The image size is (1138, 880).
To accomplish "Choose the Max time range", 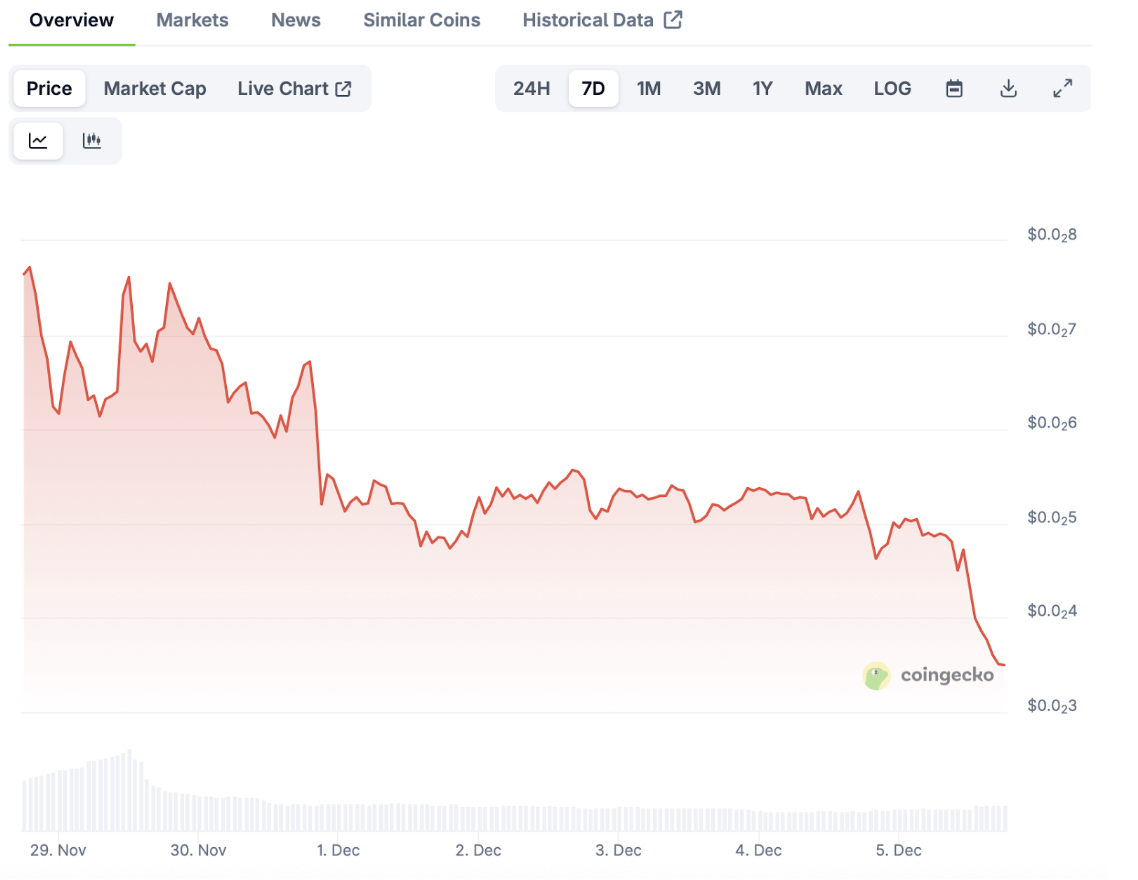I will click(823, 89).
